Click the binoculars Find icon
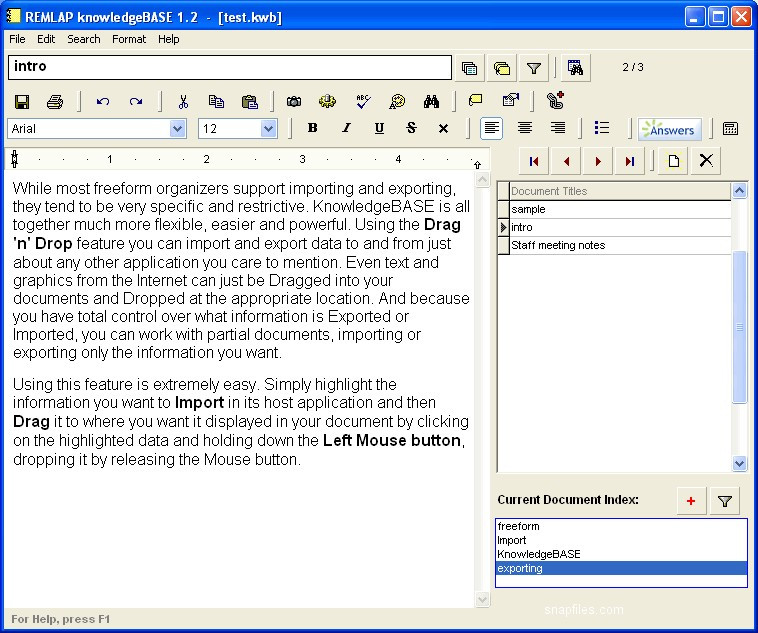The image size is (758, 633). pos(431,102)
